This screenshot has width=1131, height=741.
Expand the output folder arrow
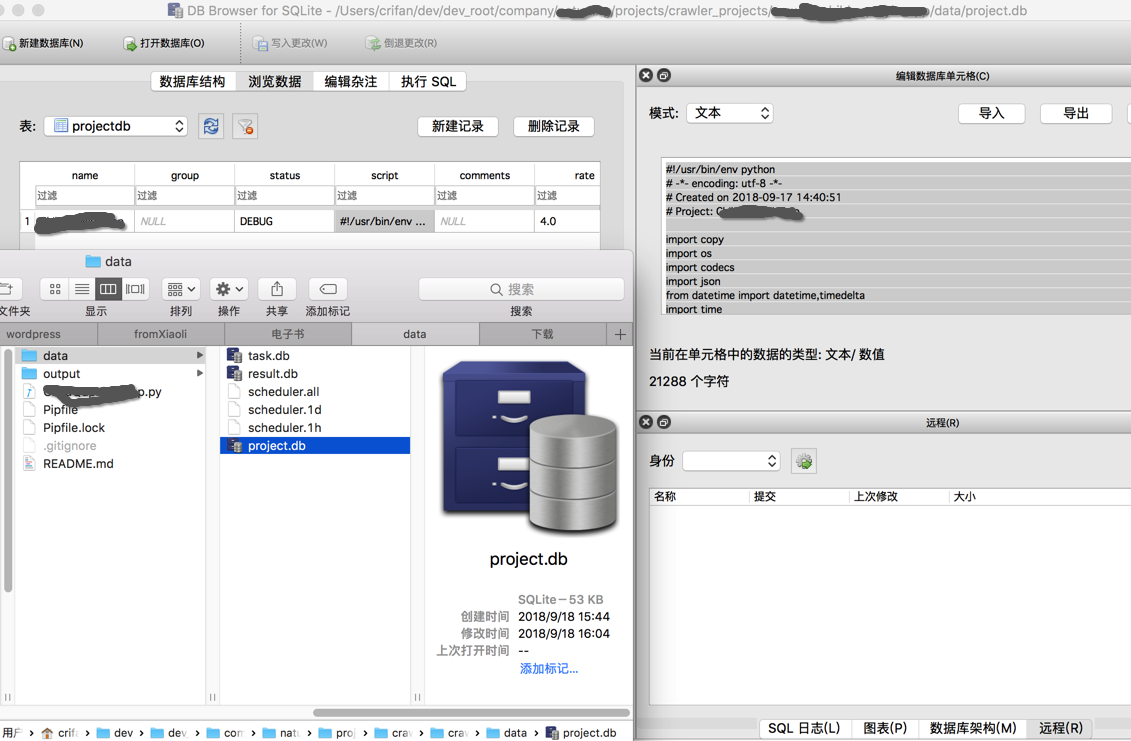(x=200, y=374)
